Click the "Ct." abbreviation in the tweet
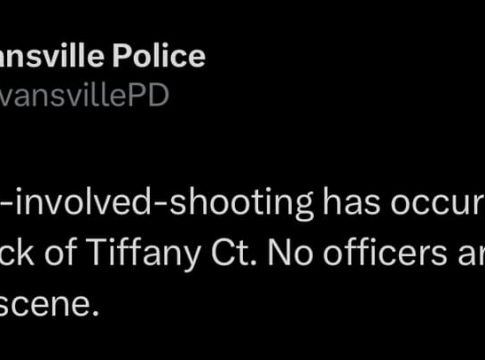Viewport: 485px width, 360px height. 234,253
